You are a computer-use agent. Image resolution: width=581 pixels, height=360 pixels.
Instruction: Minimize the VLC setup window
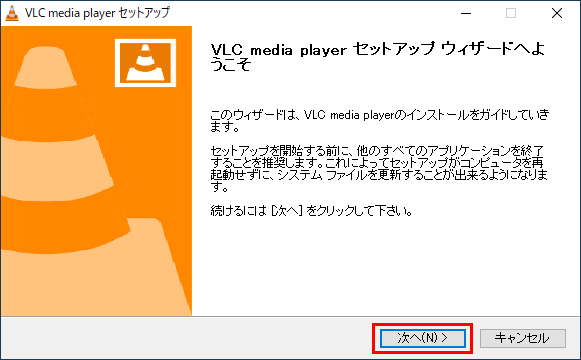(x=466, y=13)
